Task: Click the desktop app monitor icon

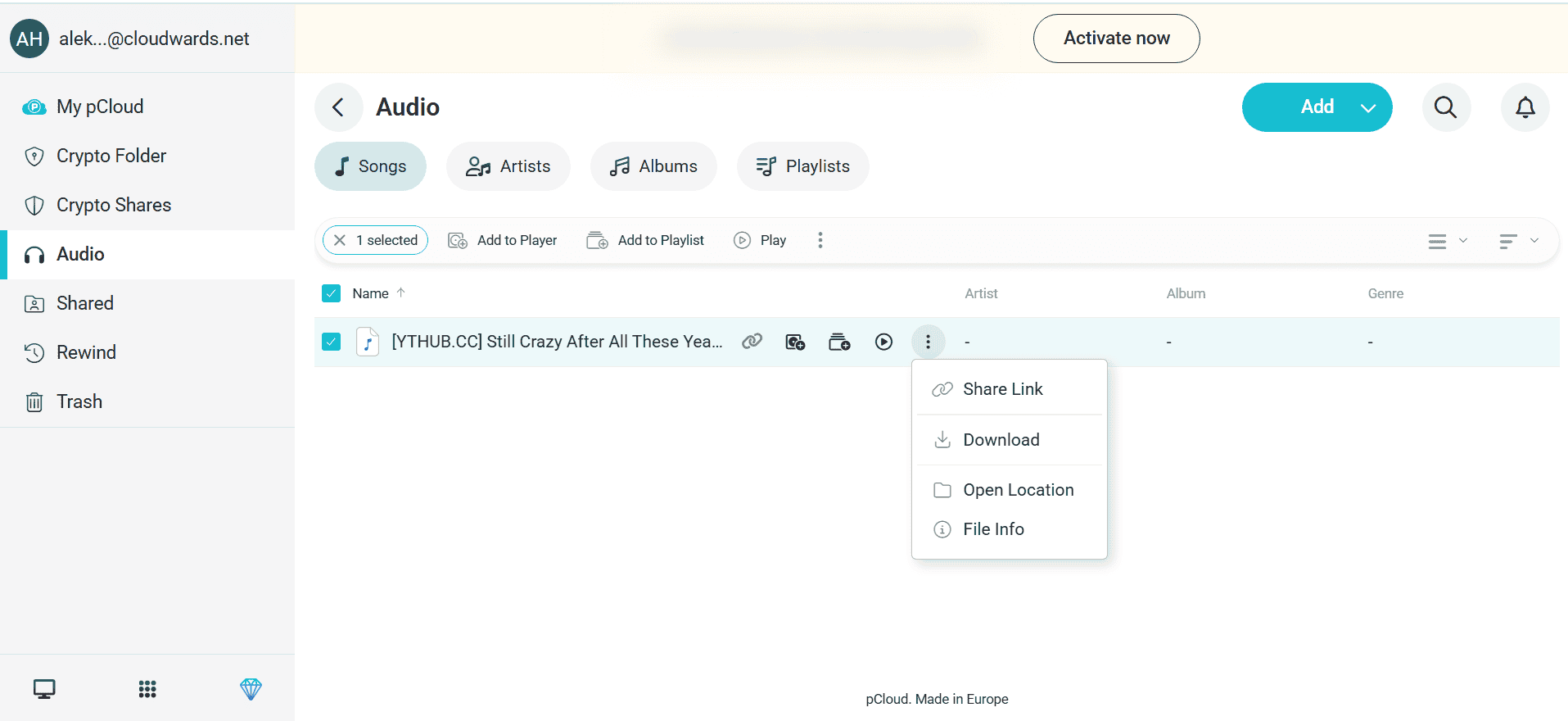Action: [44, 689]
